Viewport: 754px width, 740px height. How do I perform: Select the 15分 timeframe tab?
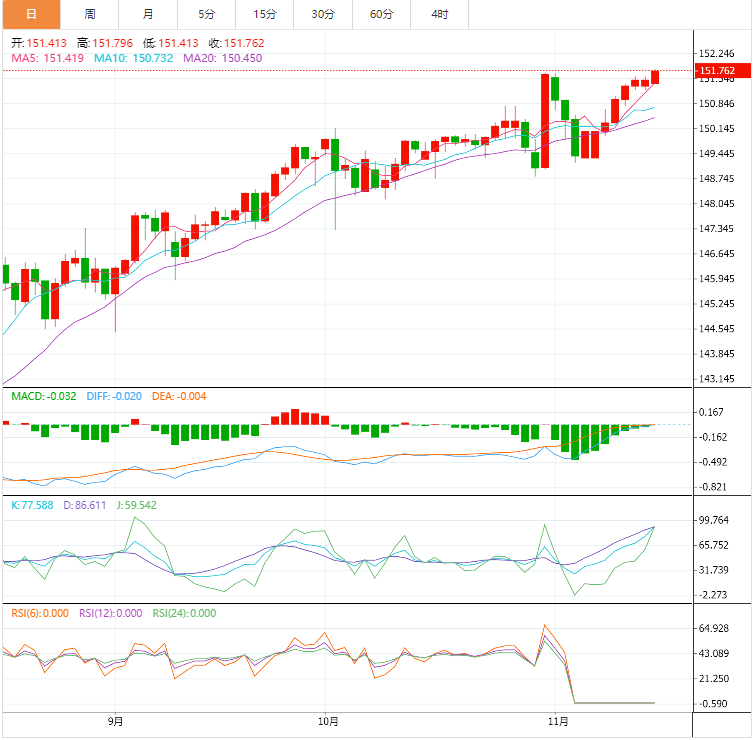[x=265, y=14]
